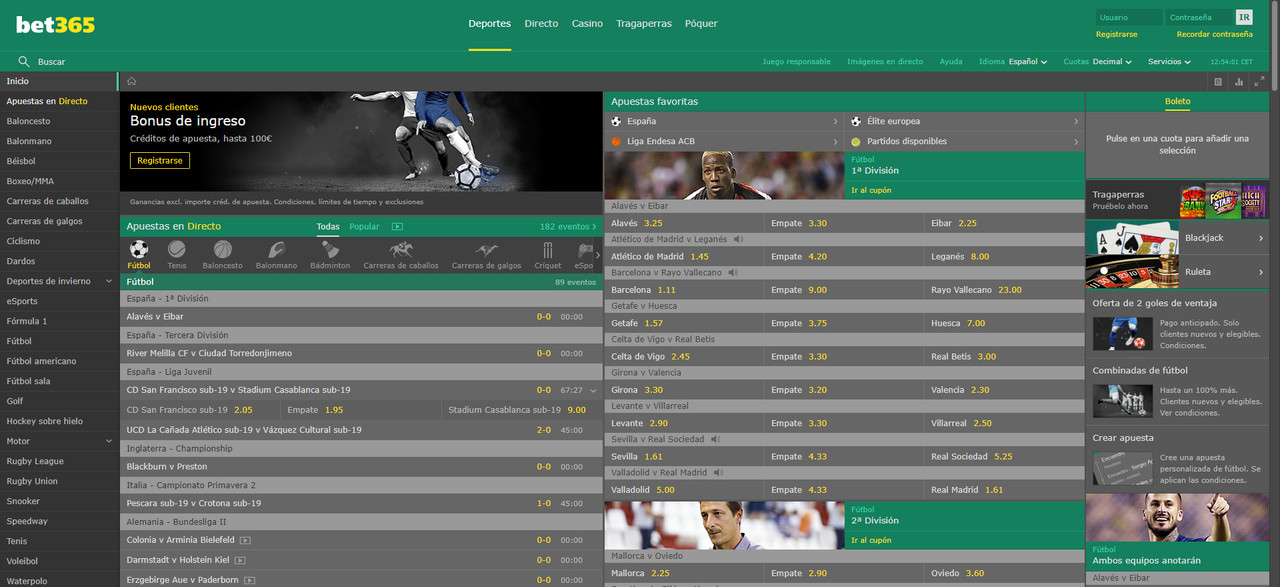The image size is (1280, 587).
Task: Click video icon next to Colonia v Arminia Bielefeld
Action: point(246,540)
